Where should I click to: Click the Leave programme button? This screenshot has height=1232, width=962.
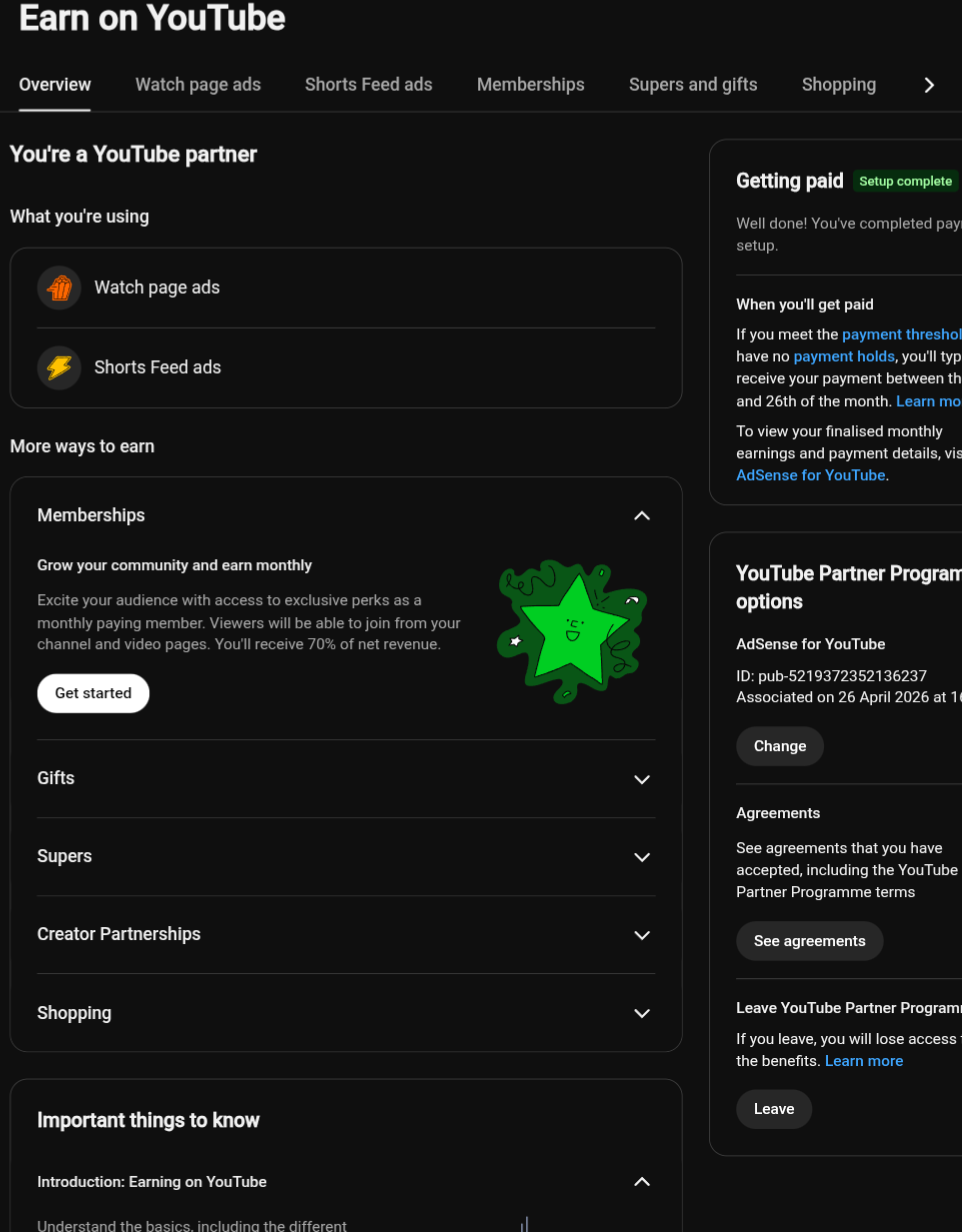pyautogui.click(x=774, y=1109)
